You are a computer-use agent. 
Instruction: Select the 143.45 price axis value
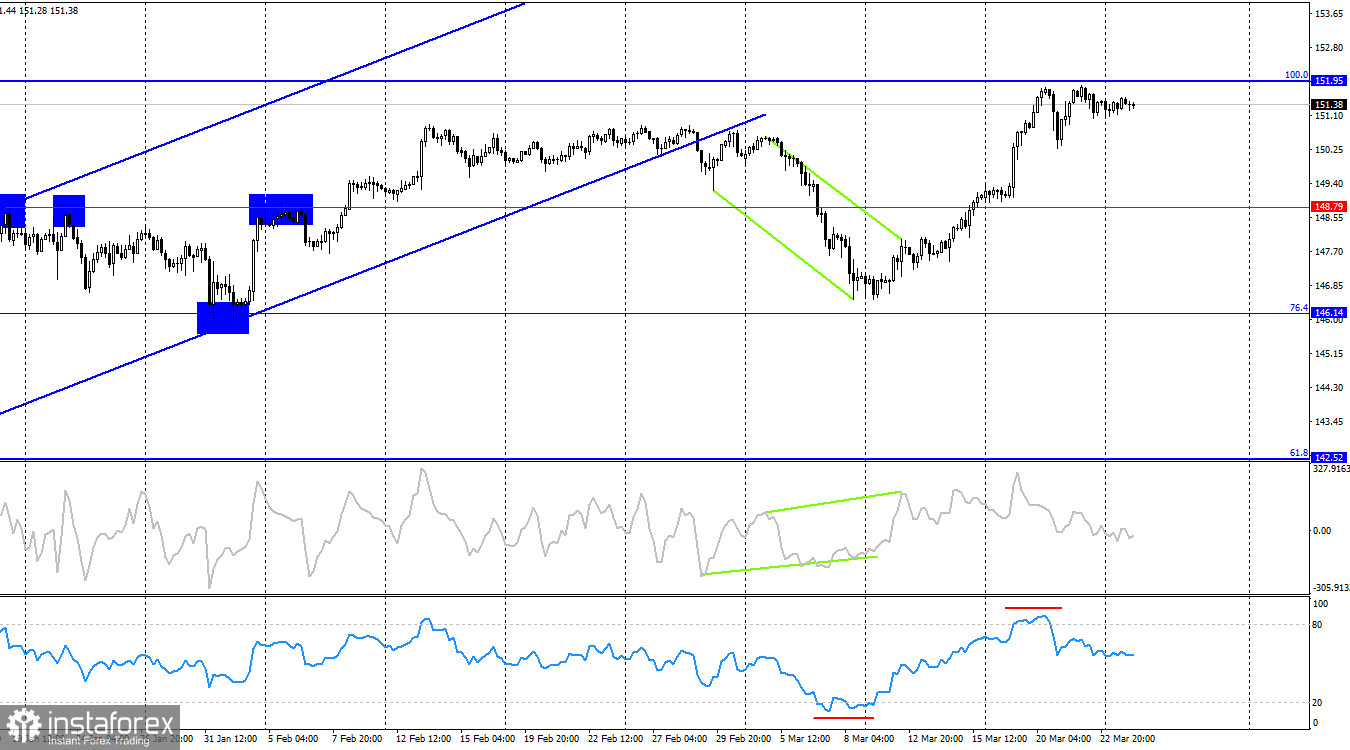[1329, 422]
